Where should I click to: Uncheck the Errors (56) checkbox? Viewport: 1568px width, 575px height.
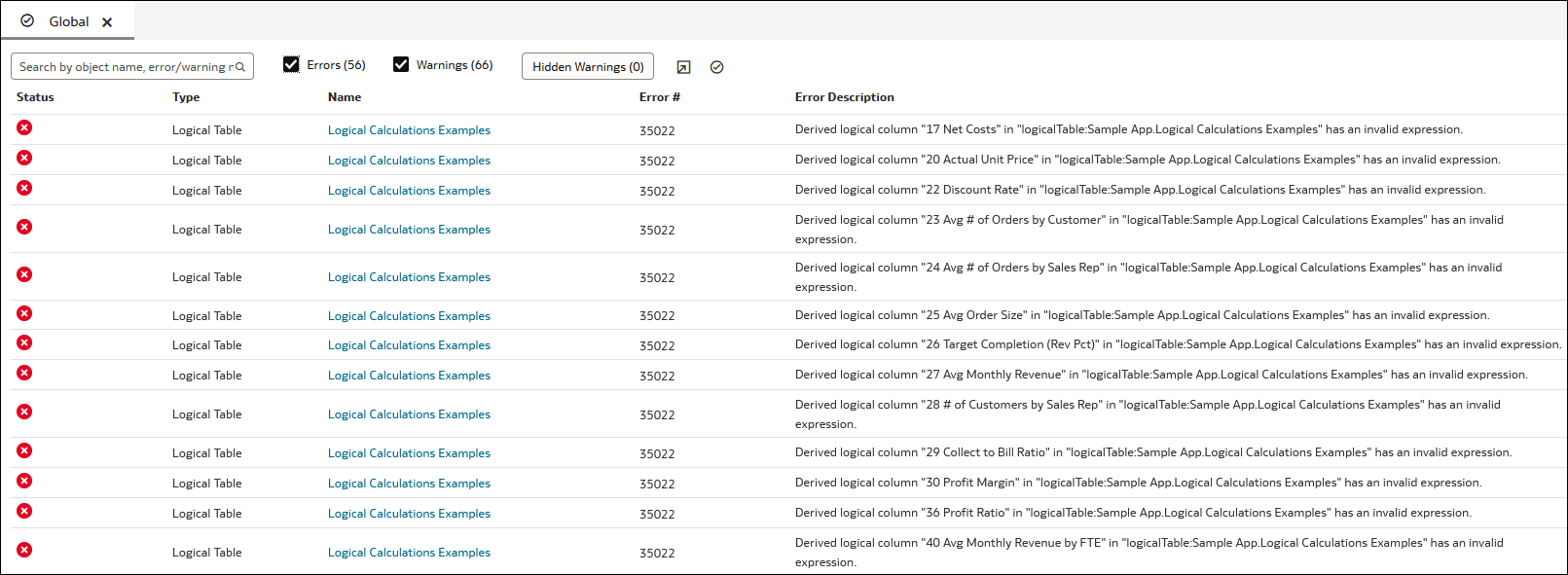pyautogui.click(x=291, y=64)
